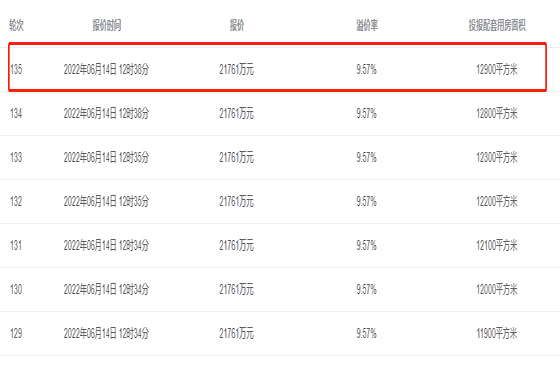This screenshot has width=560, height=365.
Task: Click the 报价 column header
Action: 237,25
